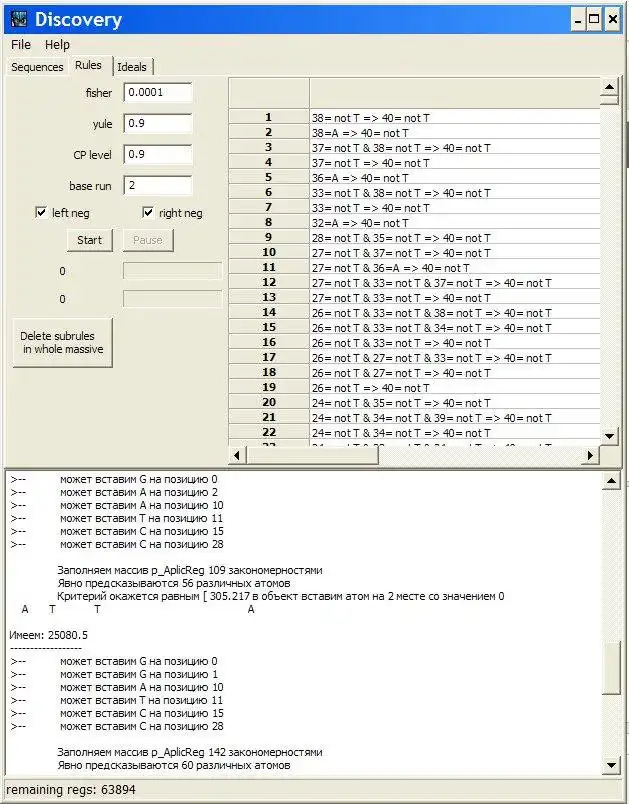Toggle the right neg checkbox
Image resolution: width=629 pixels, height=804 pixels.
(x=148, y=212)
